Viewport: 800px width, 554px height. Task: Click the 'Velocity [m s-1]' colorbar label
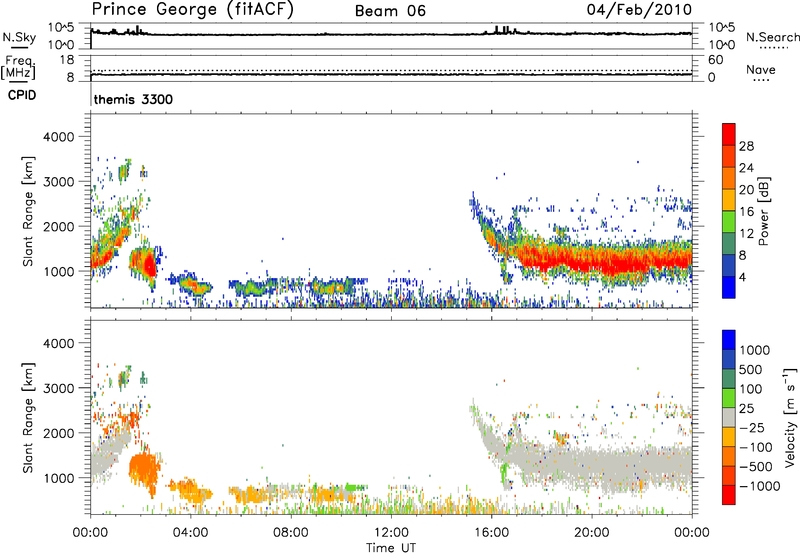pos(790,417)
